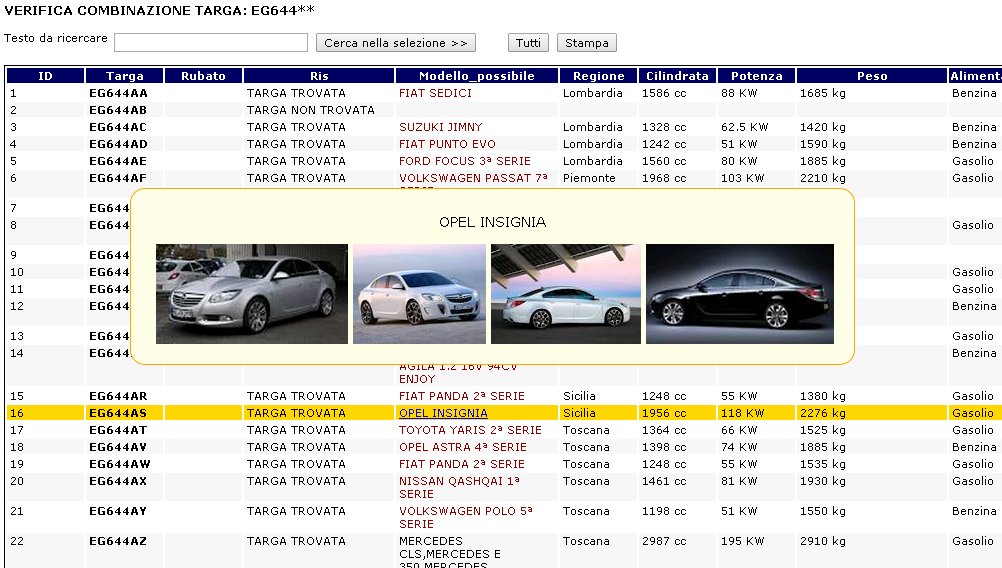Click black Opel Insignia photo
Screen dimensions: 1002x568
pyautogui.click(x=739, y=294)
